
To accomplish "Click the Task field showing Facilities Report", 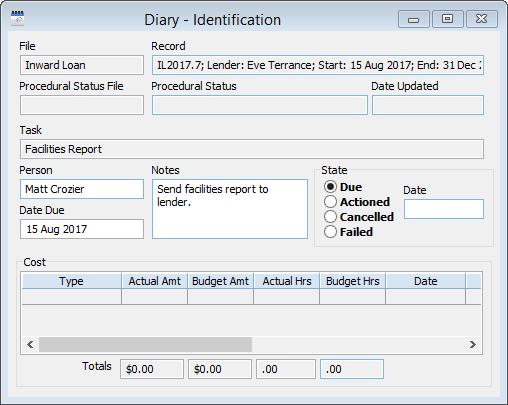I will pos(252,149).
